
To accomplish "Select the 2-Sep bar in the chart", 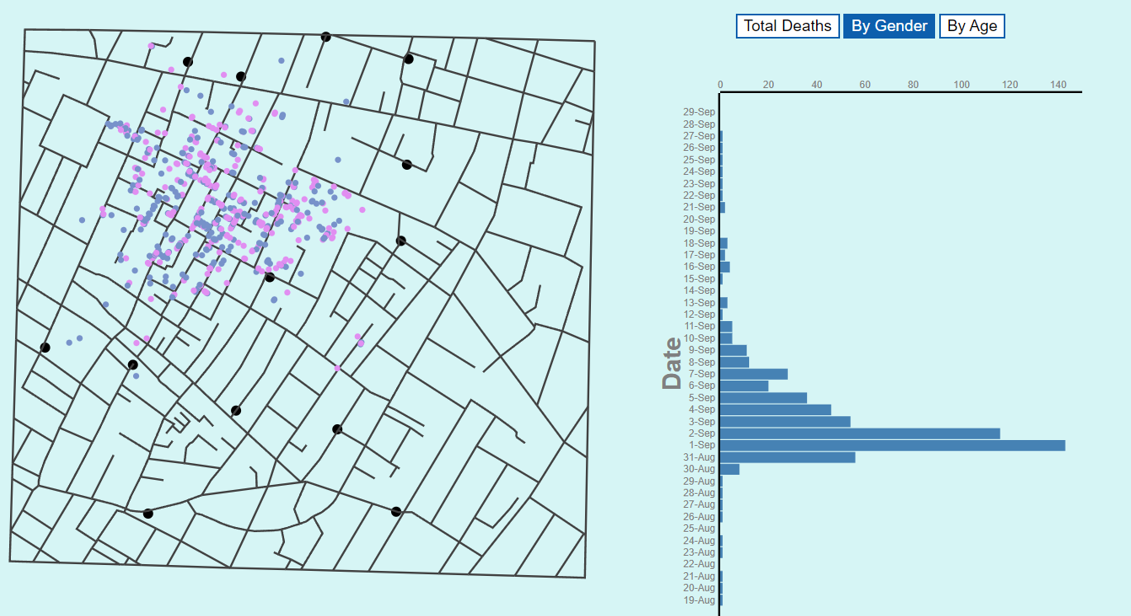I will point(860,433).
